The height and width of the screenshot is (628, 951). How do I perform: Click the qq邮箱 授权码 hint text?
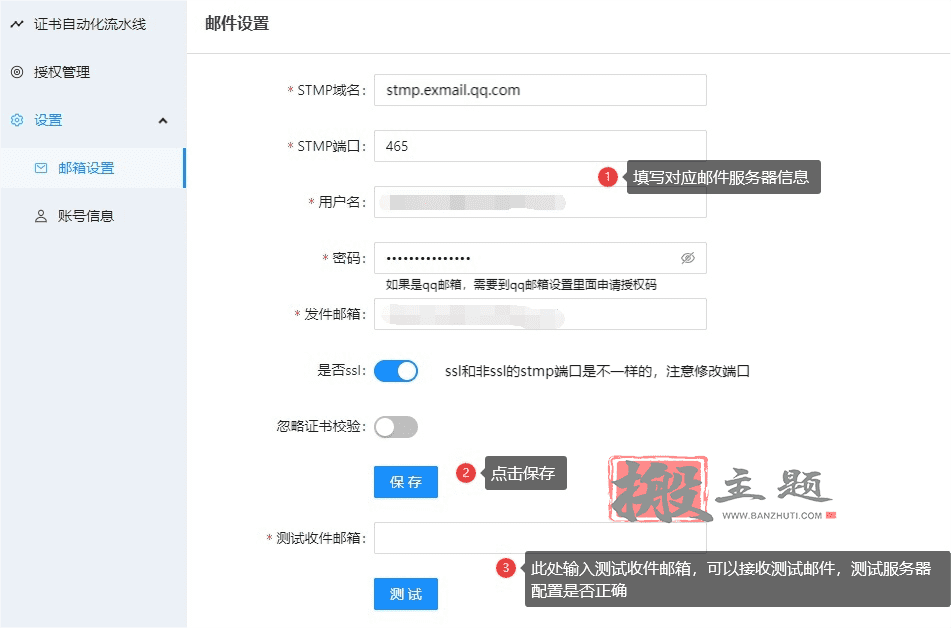tap(521, 285)
